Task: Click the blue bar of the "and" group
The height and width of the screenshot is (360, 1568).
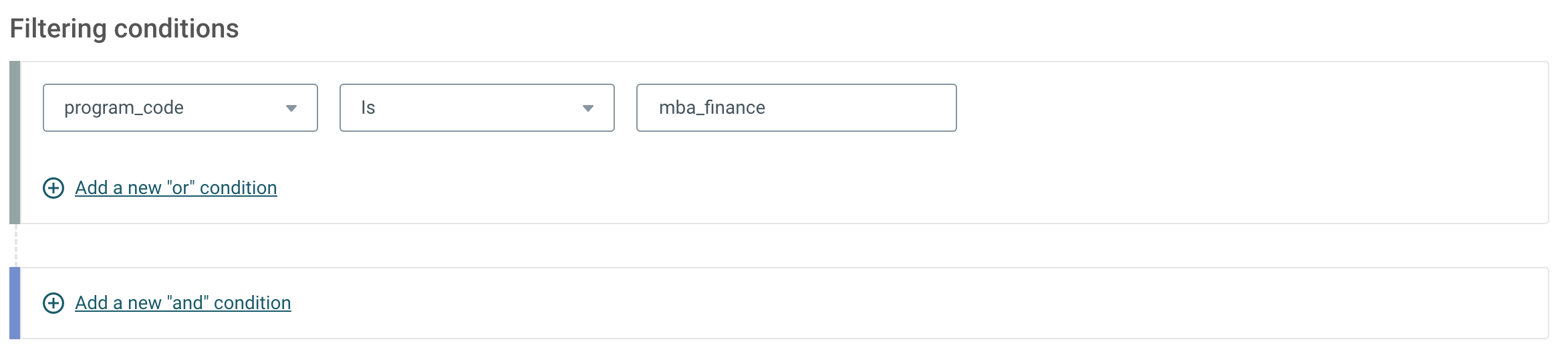Action: 15,303
